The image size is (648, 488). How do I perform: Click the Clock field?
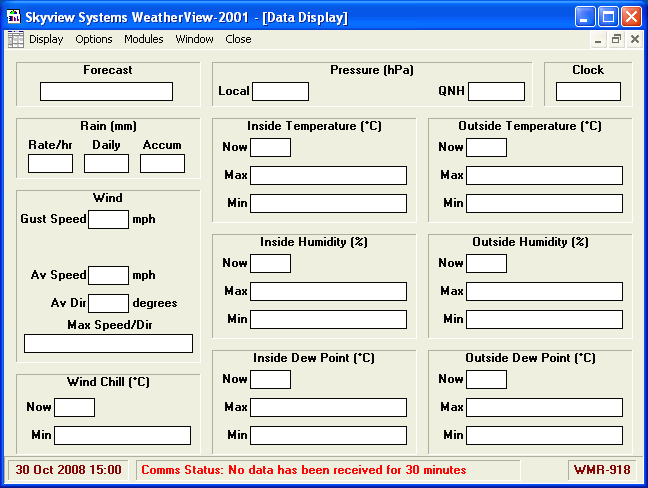tap(588, 91)
